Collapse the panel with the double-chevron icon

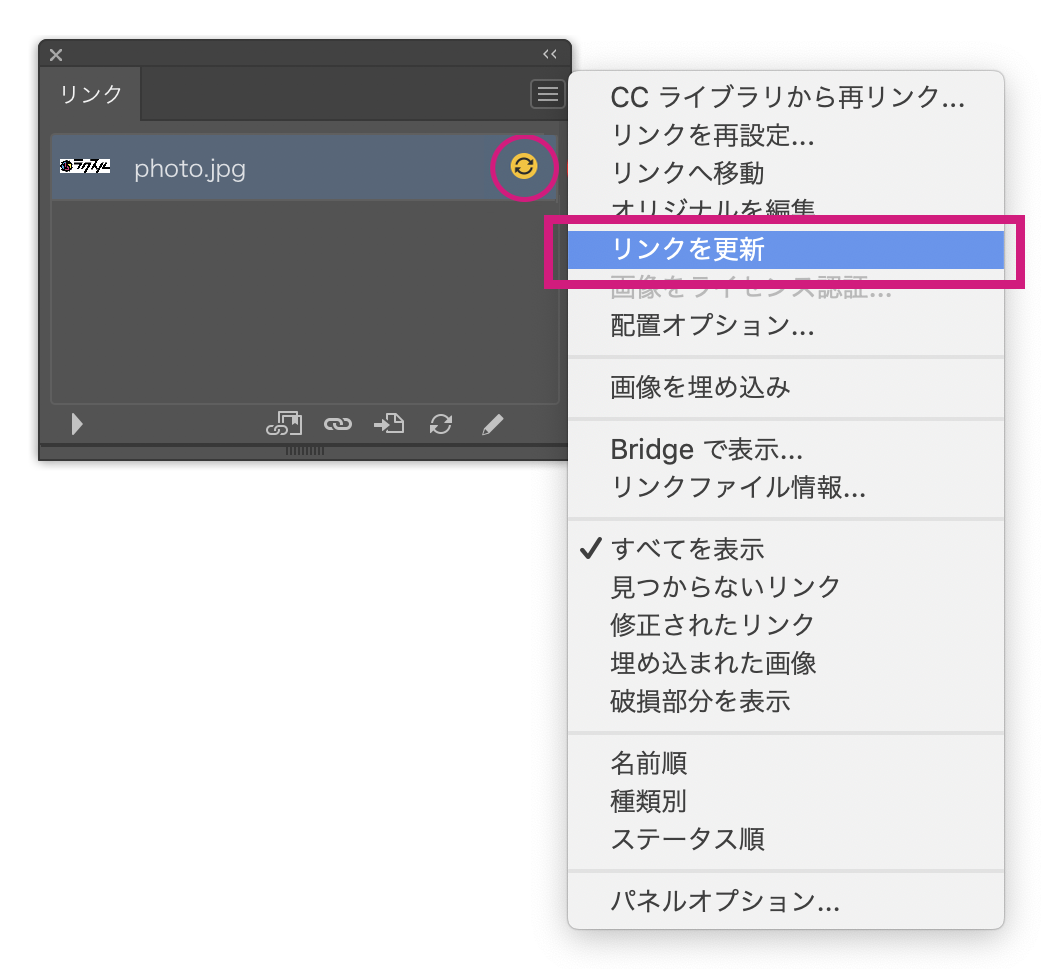[549, 55]
